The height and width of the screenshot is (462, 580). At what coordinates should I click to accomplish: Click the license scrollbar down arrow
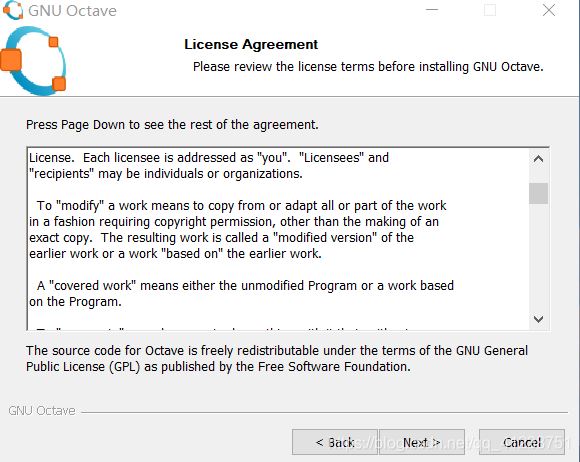coord(539,319)
